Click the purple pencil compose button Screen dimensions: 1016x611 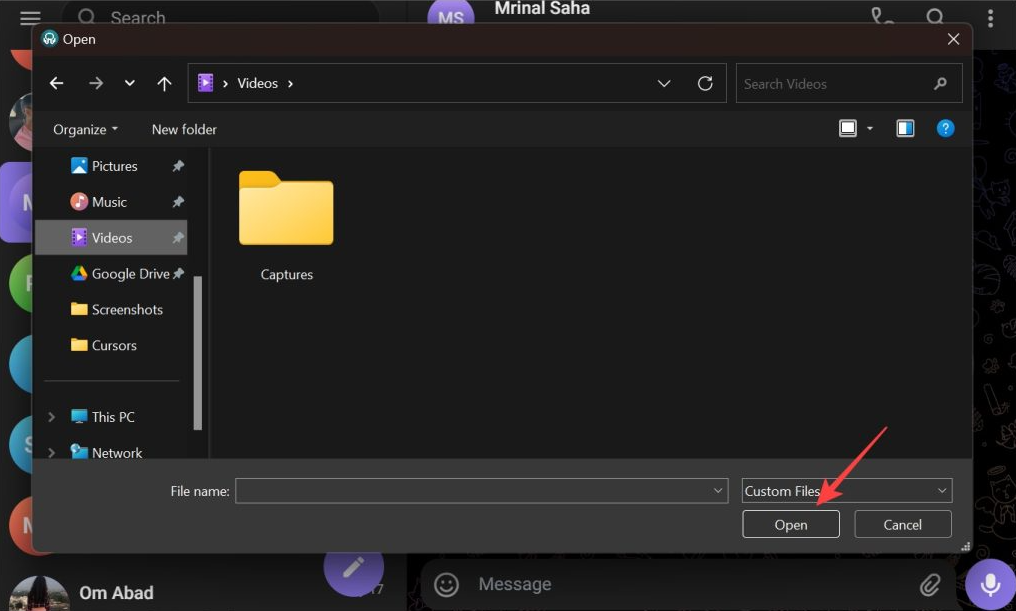pyautogui.click(x=353, y=569)
